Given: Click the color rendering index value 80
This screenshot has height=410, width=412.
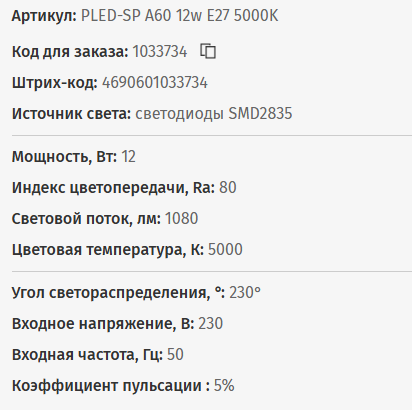Looking at the screenshot, I should 228,187.
